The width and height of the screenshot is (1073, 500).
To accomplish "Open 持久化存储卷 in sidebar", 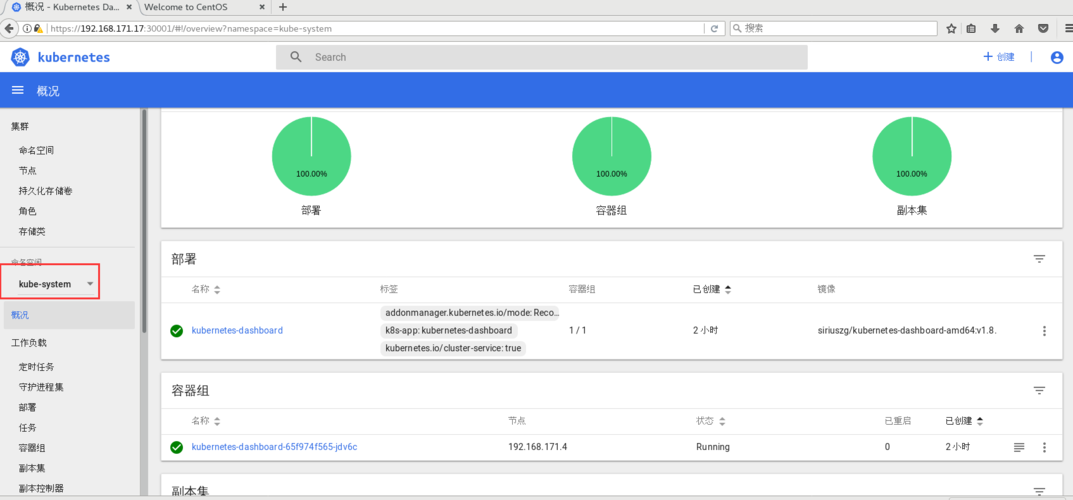I will [45, 192].
